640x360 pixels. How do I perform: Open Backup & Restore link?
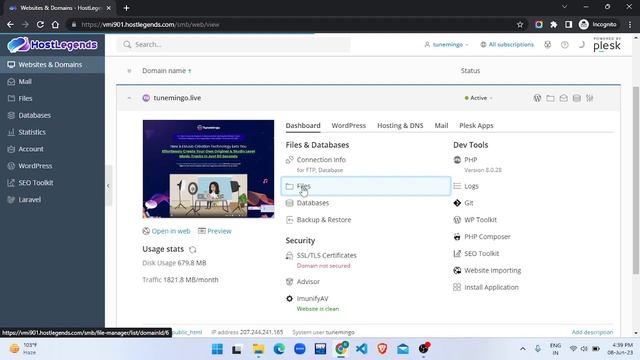(324, 220)
